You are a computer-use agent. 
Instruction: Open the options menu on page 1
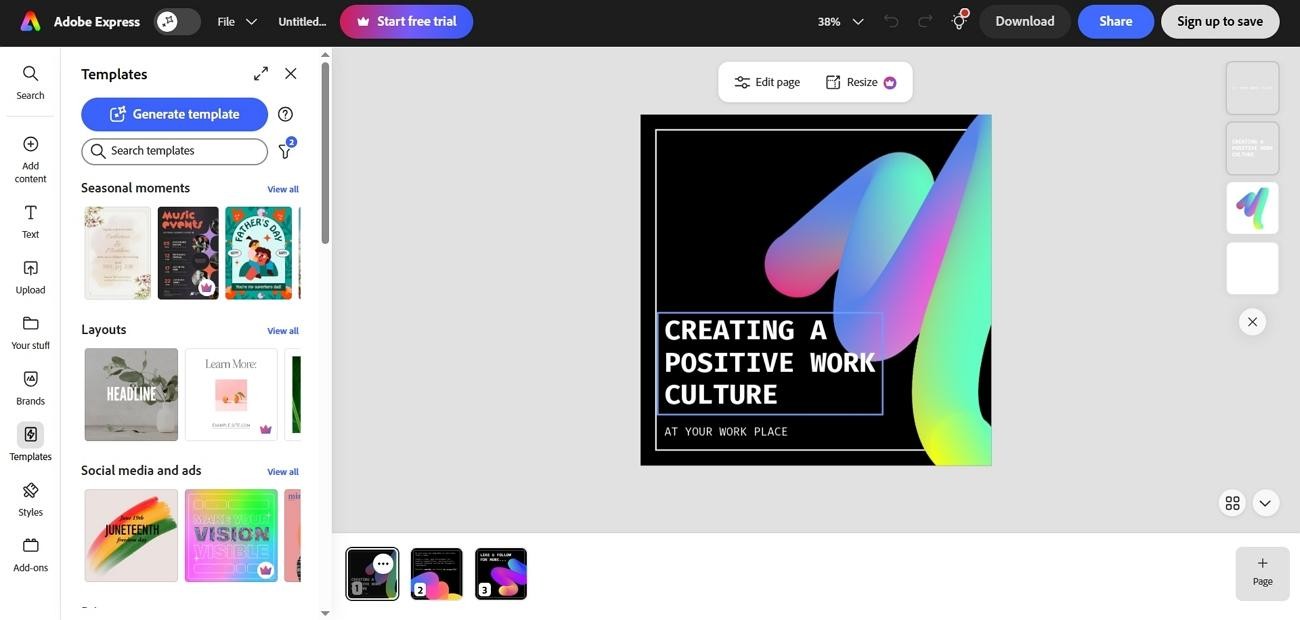coord(383,564)
